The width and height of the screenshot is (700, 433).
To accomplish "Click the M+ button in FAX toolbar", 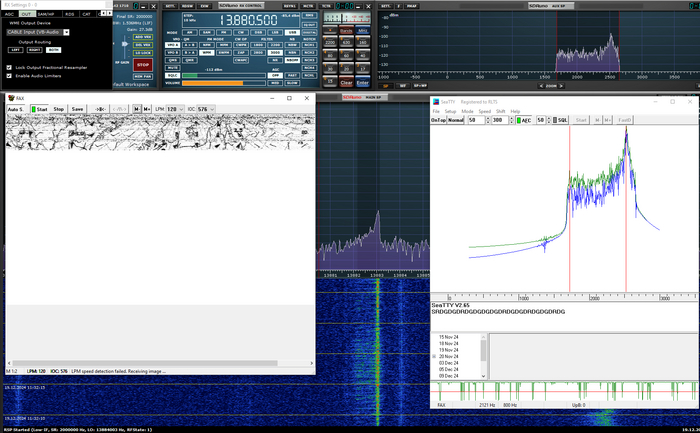I will [147, 109].
